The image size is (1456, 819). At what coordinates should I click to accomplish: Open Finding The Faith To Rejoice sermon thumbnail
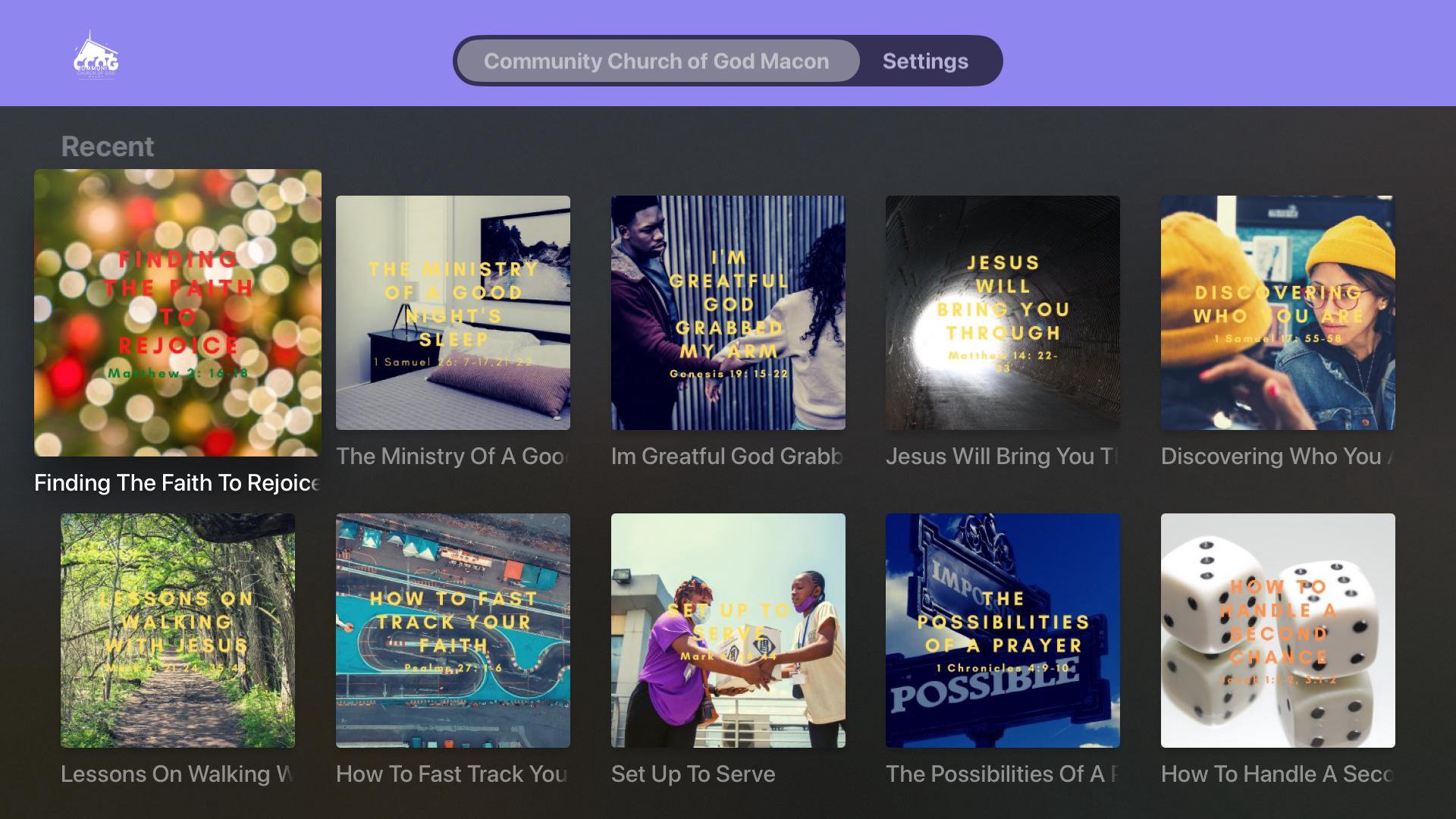click(177, 312)
